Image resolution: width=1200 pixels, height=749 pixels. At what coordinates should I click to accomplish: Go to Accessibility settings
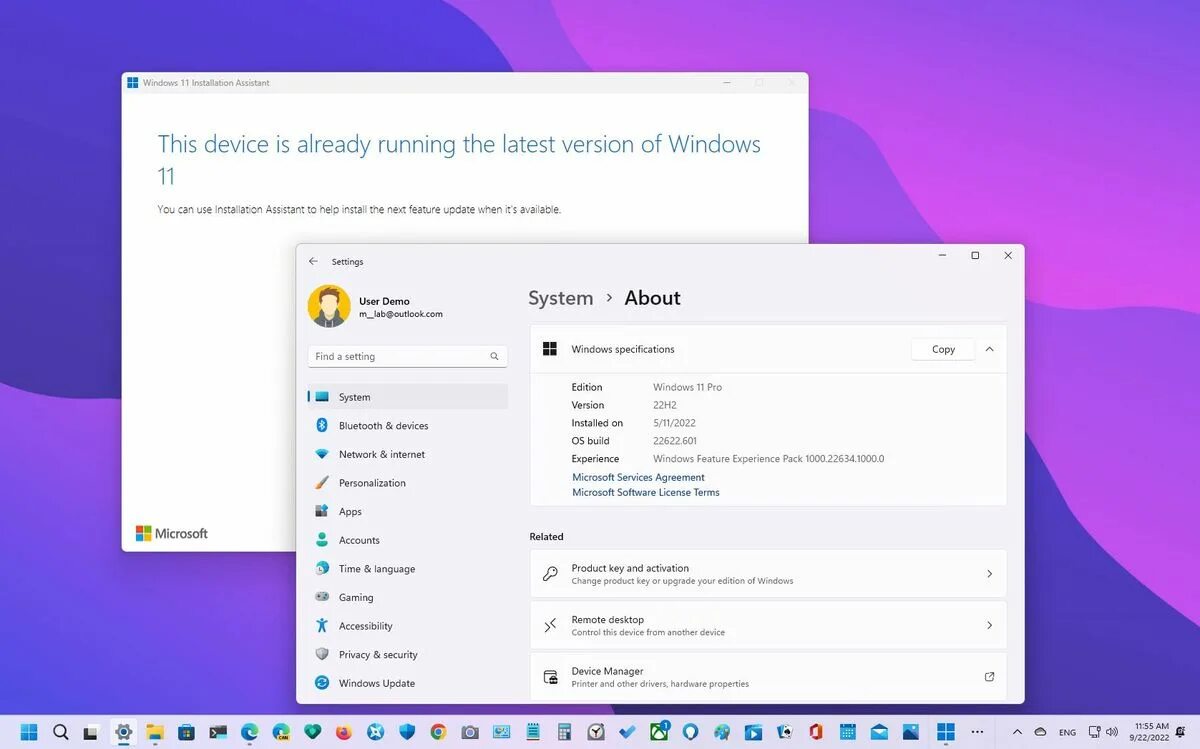click(408, 626)
